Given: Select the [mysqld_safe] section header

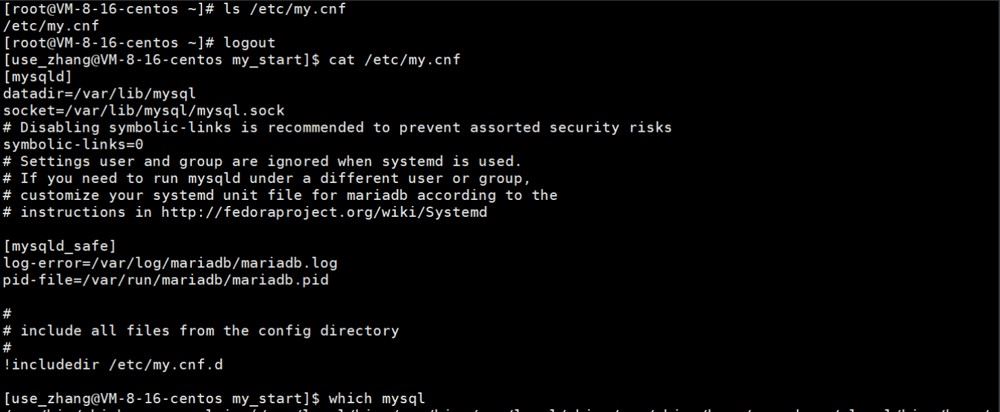Looking at the screenshot, I should [60, 246].
